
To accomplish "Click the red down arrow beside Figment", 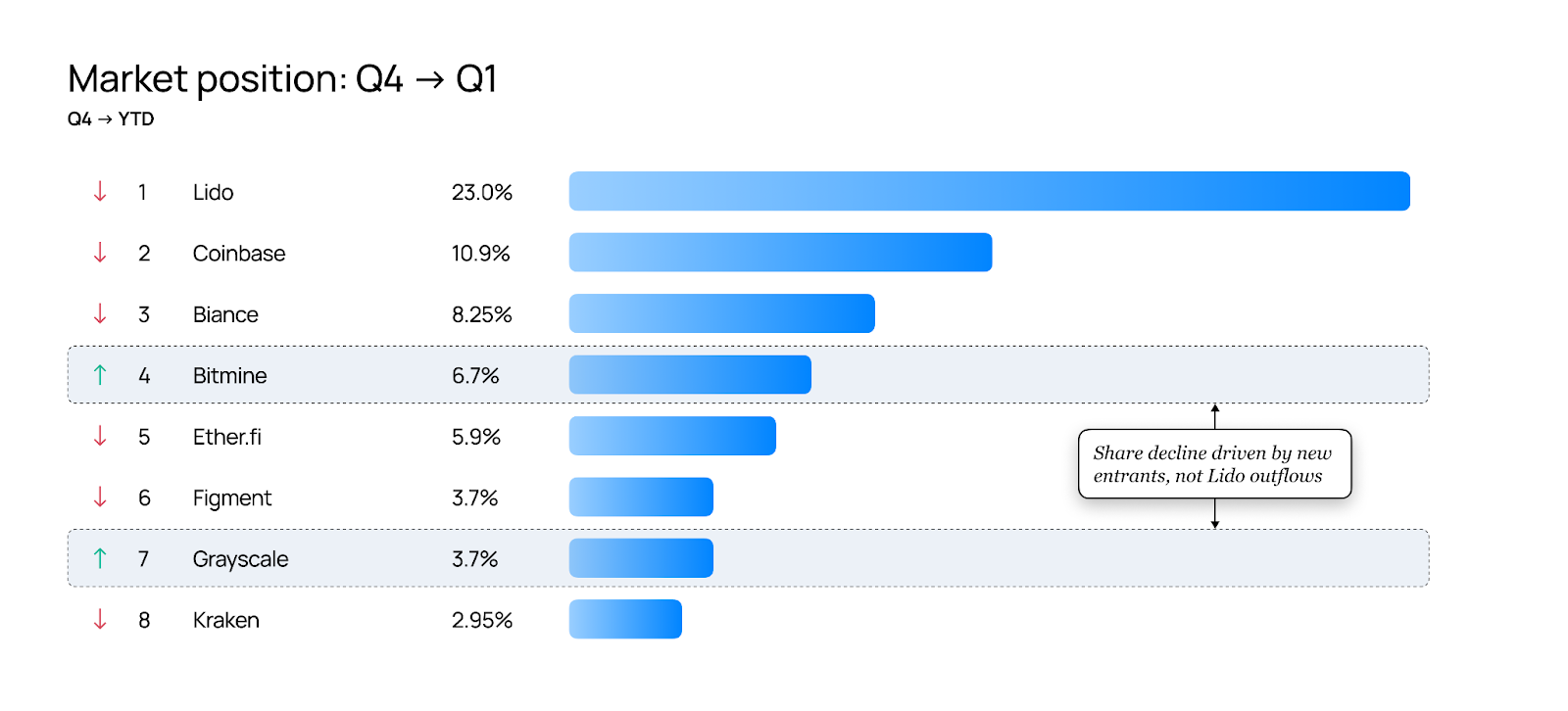I will 100,498.
